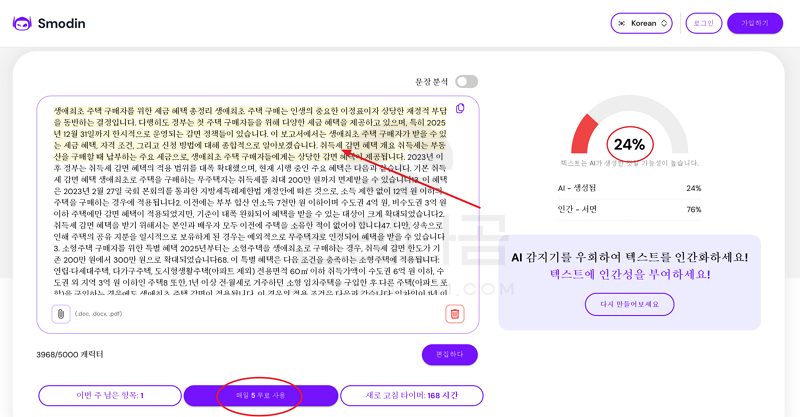Toggle the 문장 분석 switch

tap(466, 82)
